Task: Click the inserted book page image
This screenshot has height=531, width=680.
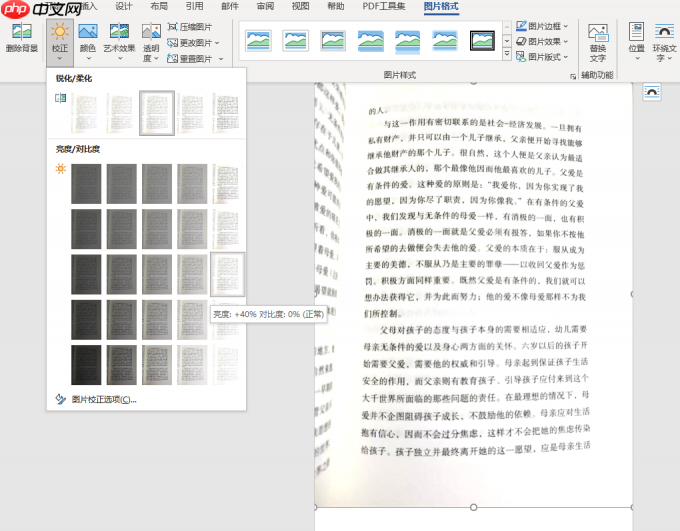Action: click(x=474, y=295)
